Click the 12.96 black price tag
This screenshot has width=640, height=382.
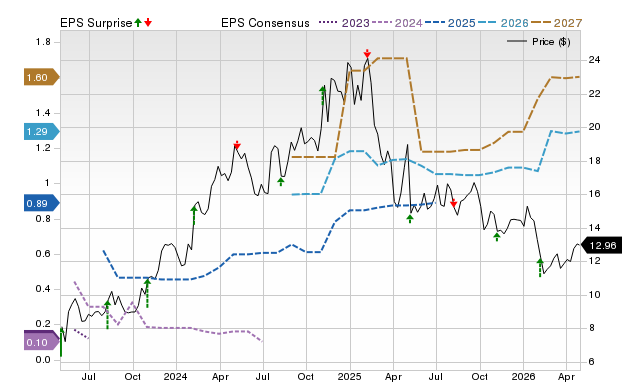click(601, 245)
